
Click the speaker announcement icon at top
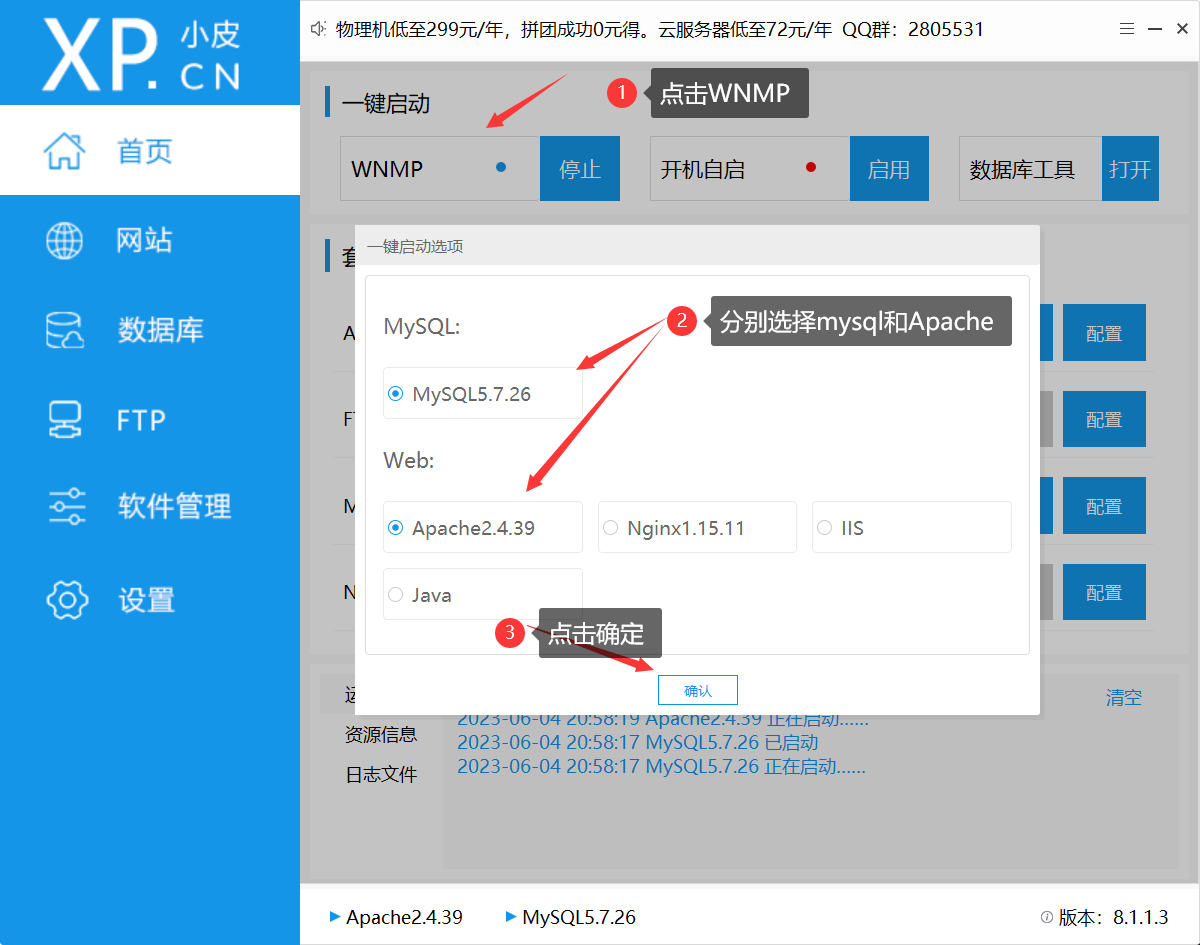[319, 30]
